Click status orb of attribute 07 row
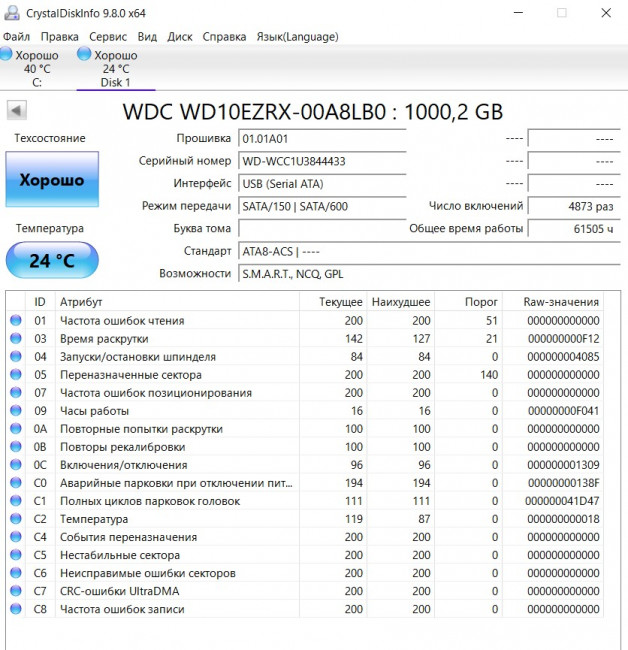The width and height of the screenshot is (628, 650). 16,392
